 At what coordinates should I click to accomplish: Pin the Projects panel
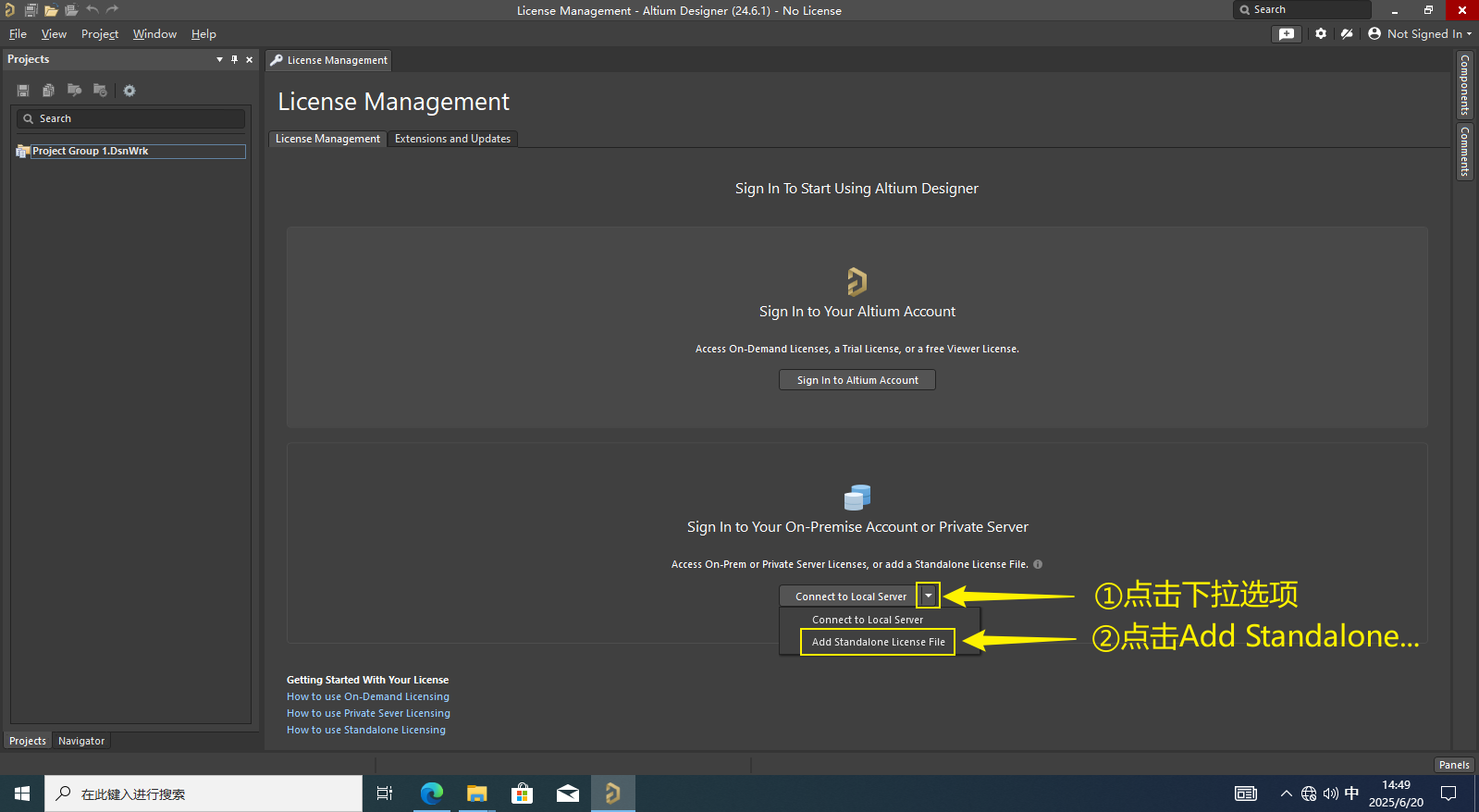tap(235, 59)
